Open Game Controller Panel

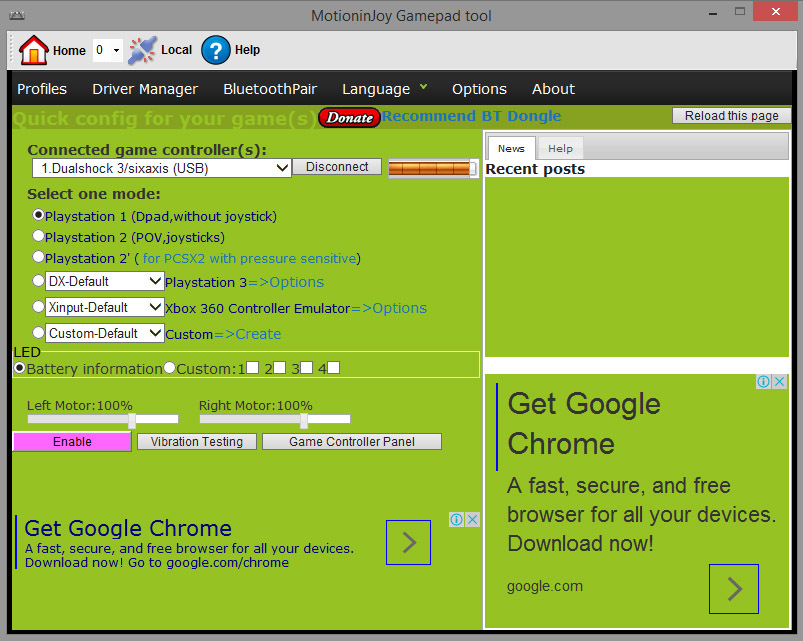[352, 441]
